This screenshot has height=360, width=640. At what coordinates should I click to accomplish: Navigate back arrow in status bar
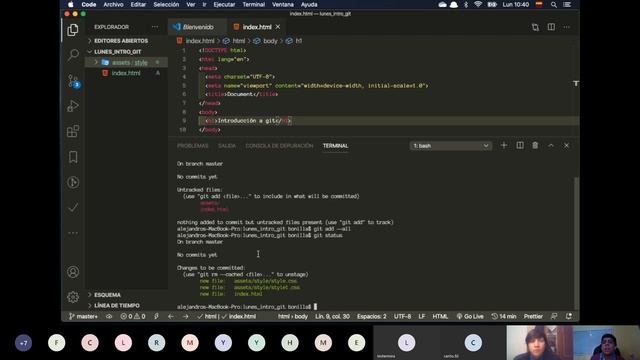(x=171, y=316)
